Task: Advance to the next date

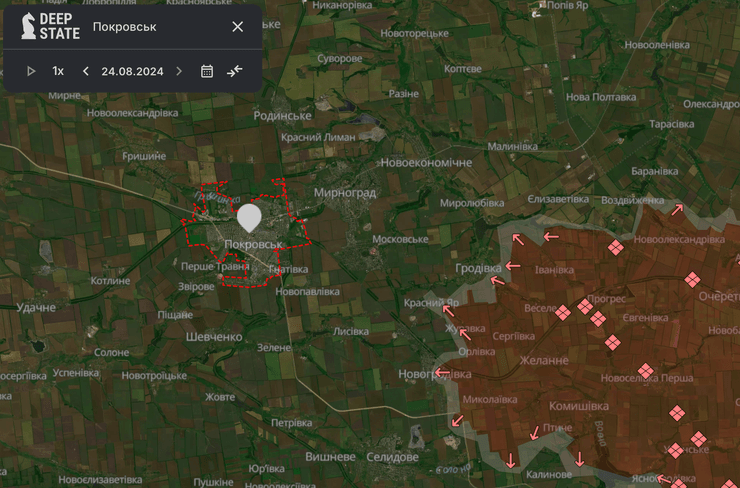Action: click(179, 71)
